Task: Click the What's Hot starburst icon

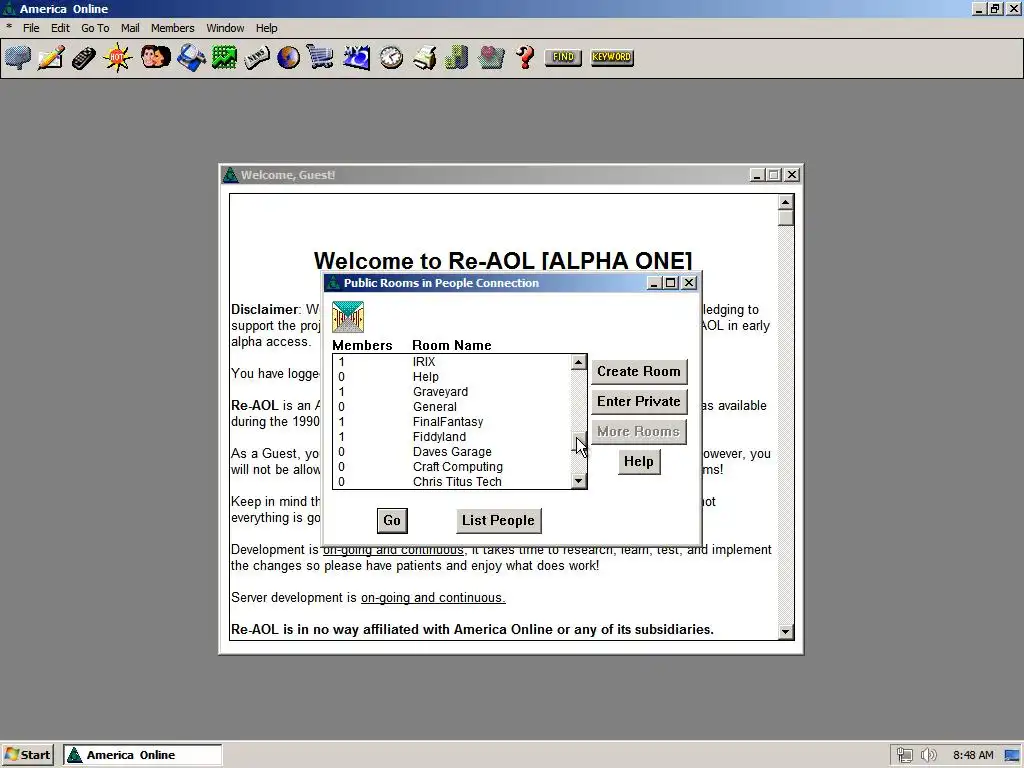Action: (118, 57)
